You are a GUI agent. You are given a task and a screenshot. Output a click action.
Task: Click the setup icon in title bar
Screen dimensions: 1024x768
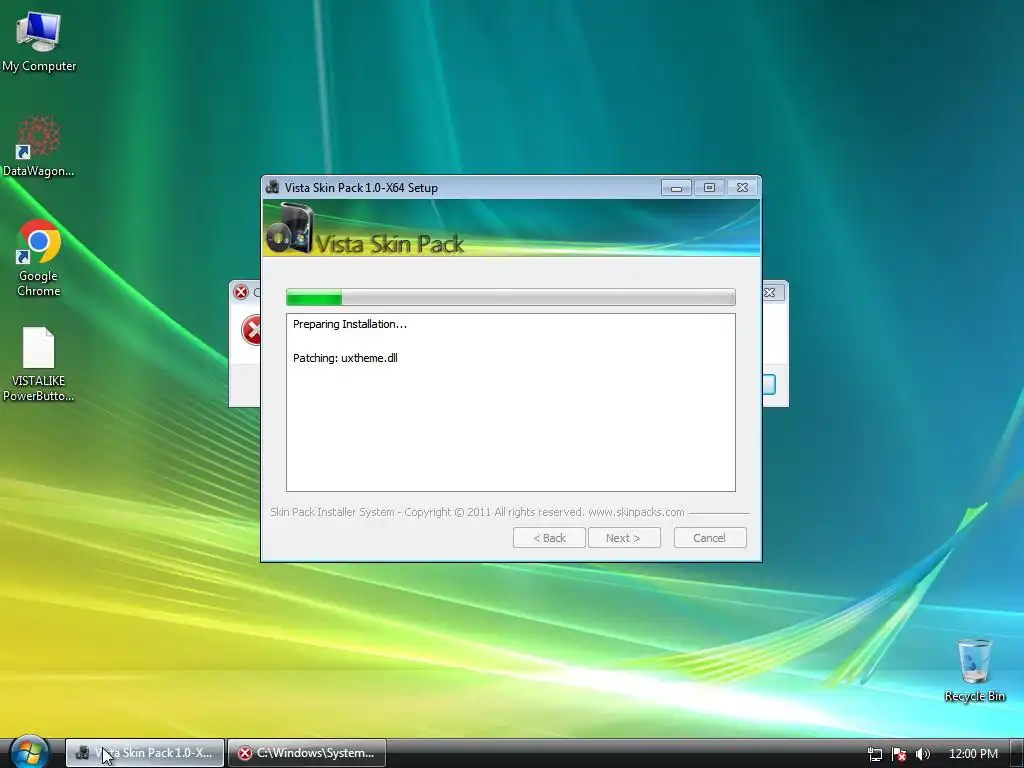coord(272,187)
